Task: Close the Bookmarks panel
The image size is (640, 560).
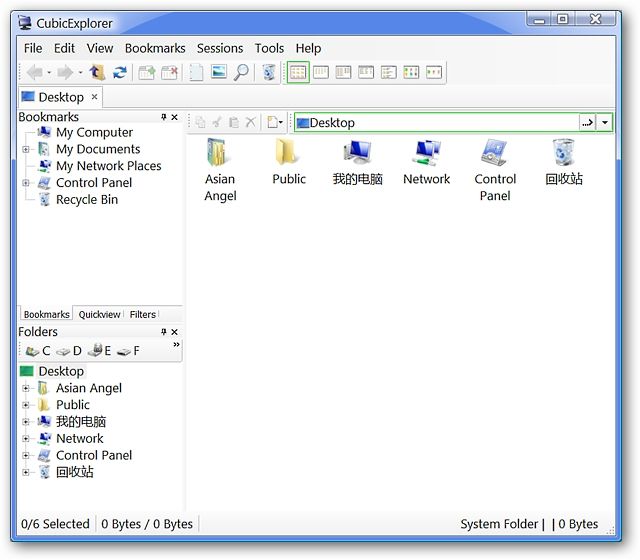Action: click(x=174, y=117)
